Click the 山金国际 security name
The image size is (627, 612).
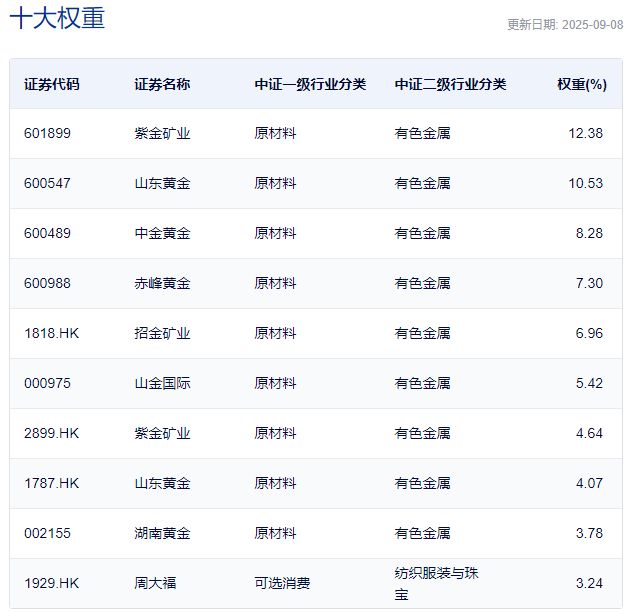click(x=162, y=383)
